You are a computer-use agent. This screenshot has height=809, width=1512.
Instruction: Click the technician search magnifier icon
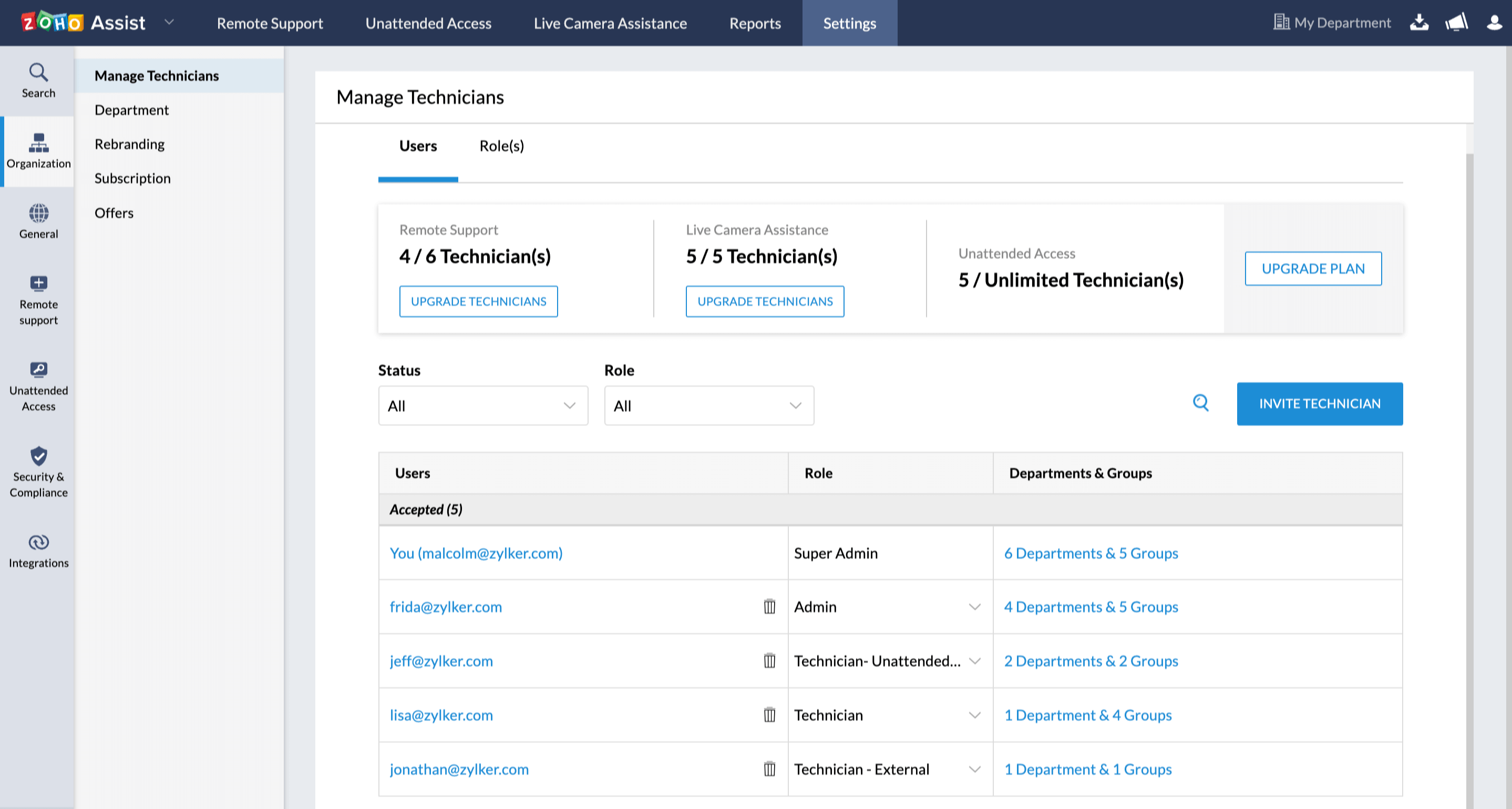1200,403
